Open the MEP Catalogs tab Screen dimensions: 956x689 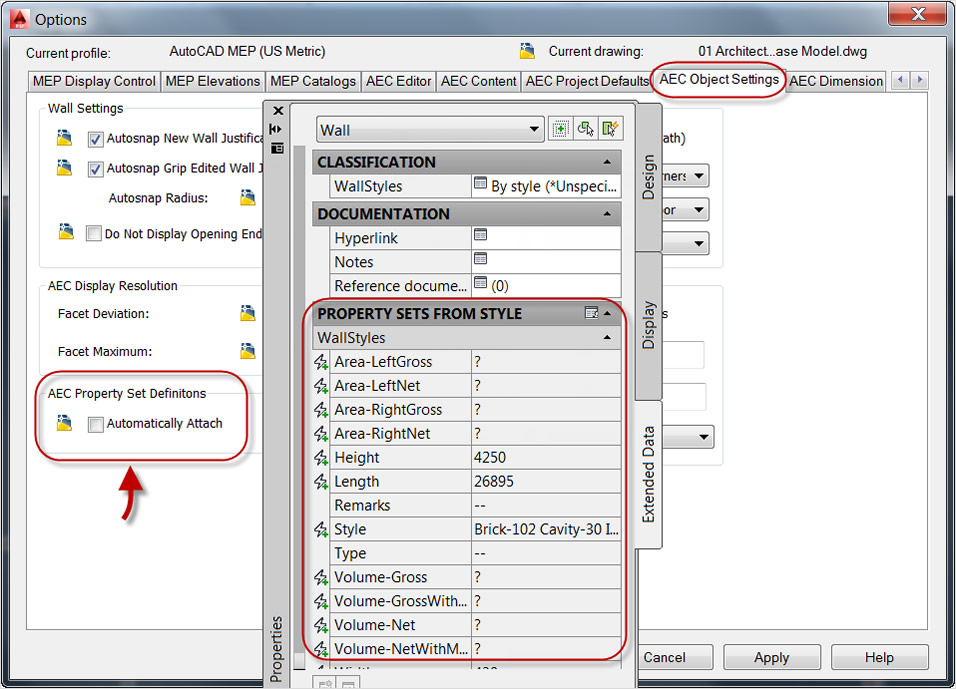coord(313,81)
